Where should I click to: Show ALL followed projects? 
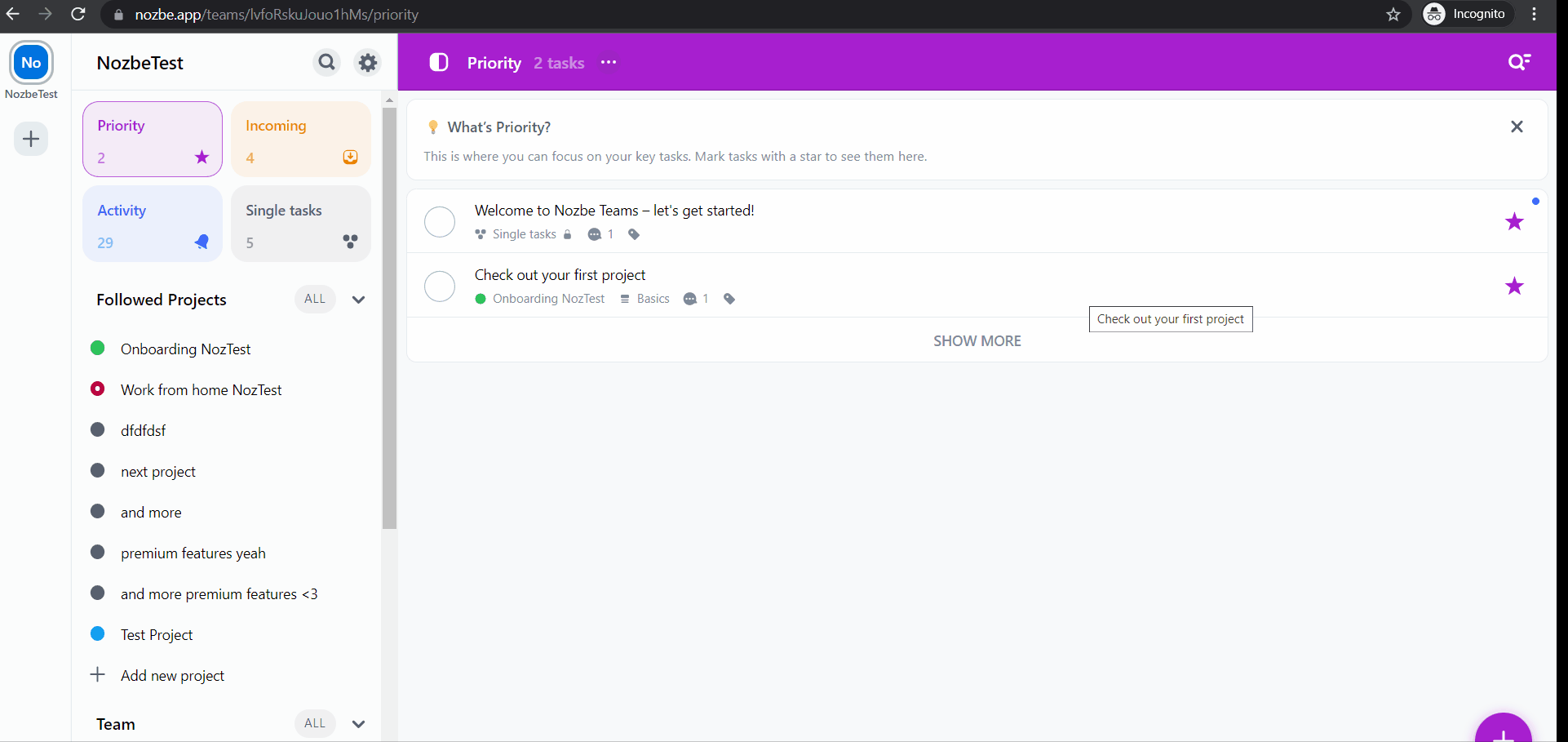pos(315,299)
